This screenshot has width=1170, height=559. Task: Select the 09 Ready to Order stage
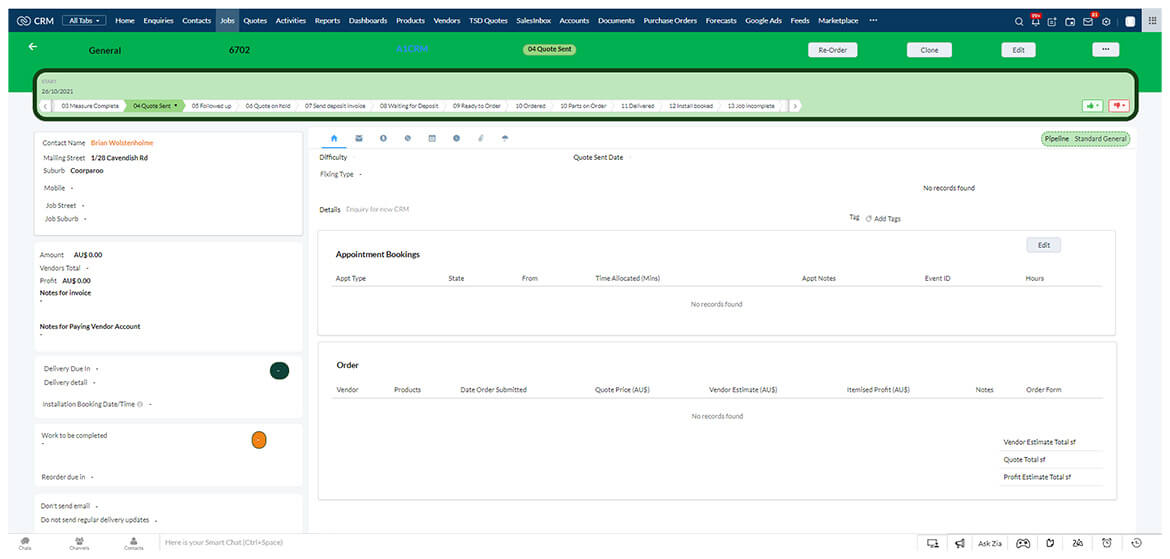click(476, 105)
